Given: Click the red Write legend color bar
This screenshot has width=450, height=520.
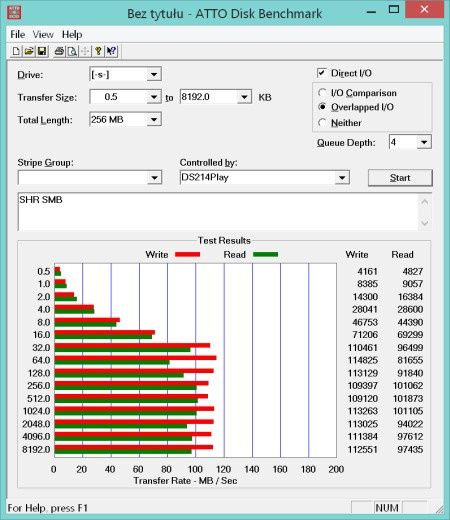Looking at the screenshot, I should click(187, 254).
